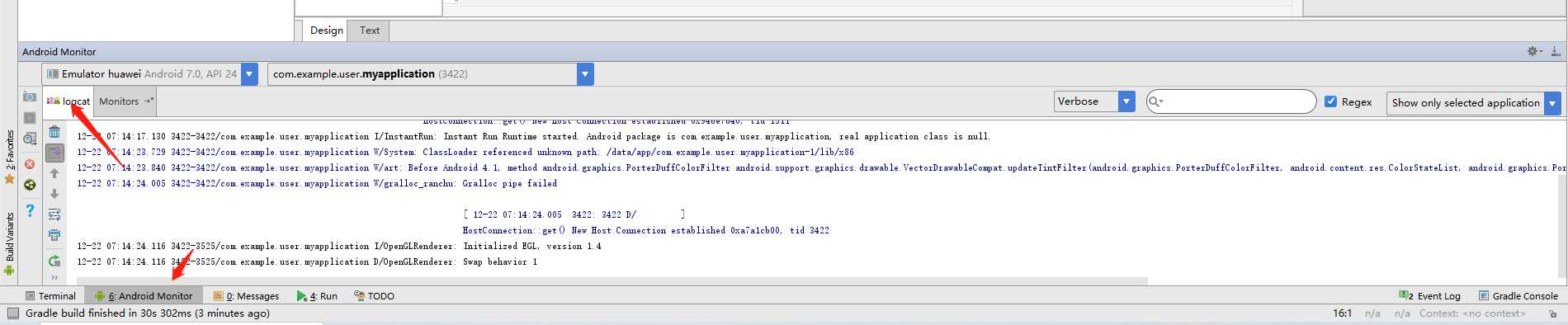Open the TODO tool window
The width and height of the screenshot is (1568, 325).
click(374, 296)
